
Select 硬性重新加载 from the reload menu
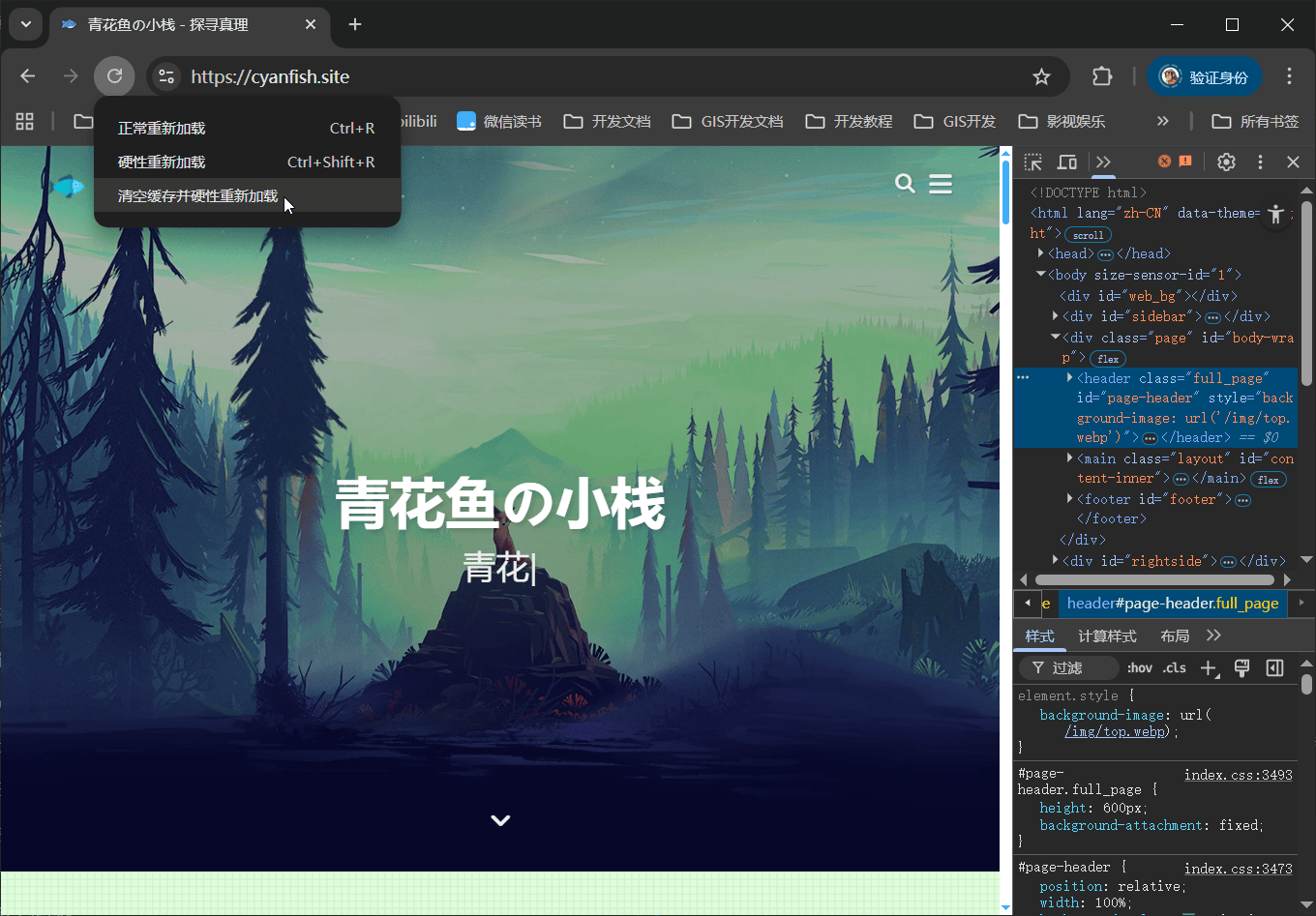(247, 162)
